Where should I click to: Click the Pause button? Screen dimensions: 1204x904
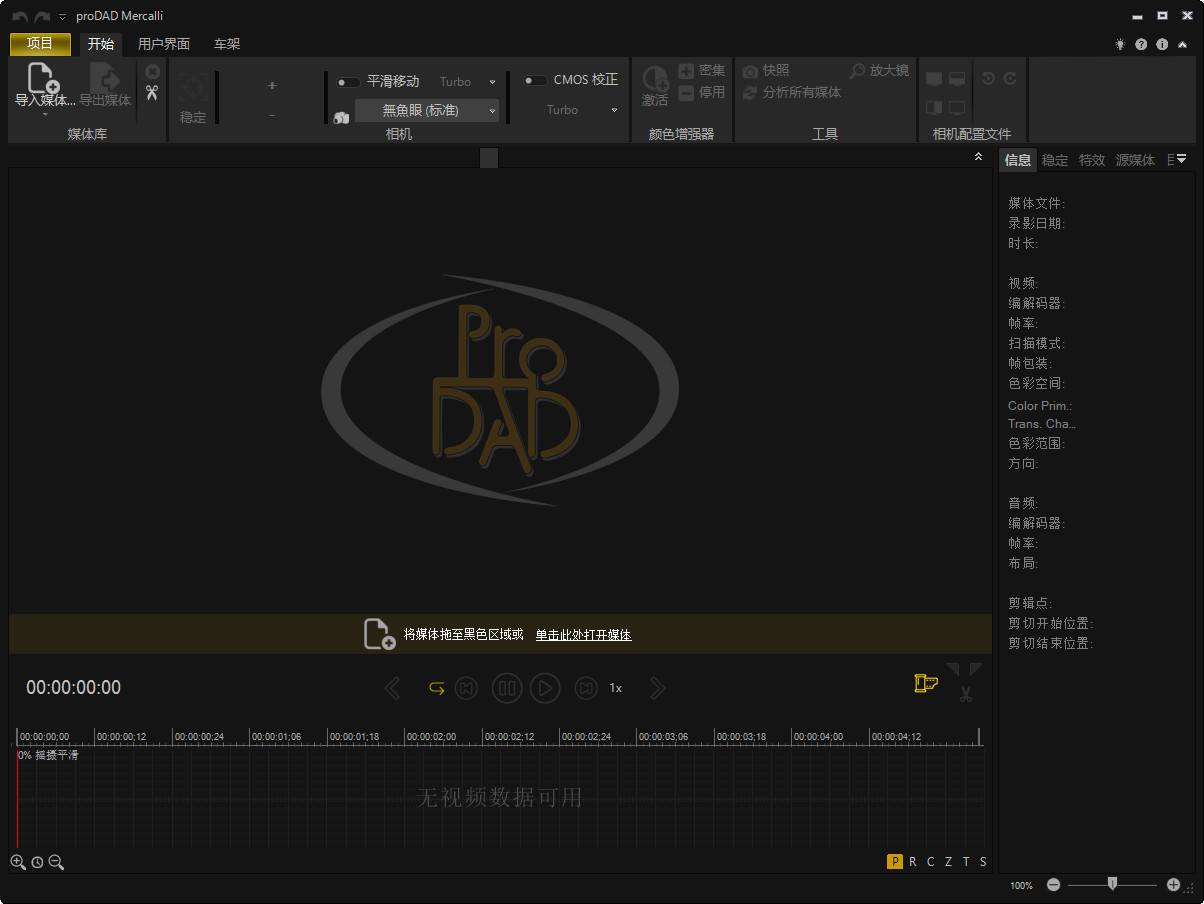coord(507,688)
